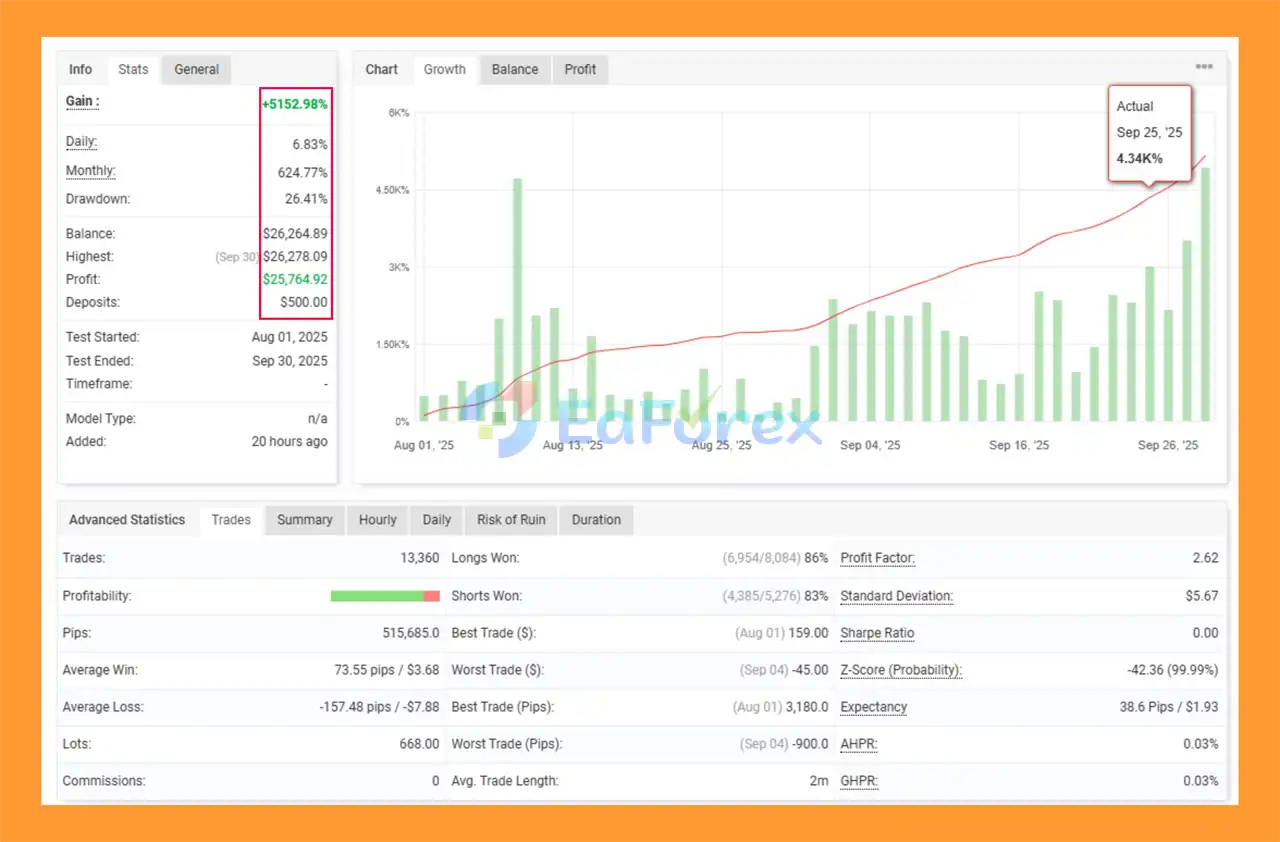Open the Trades statistics tab
The image size is (1280, 842).
(x=231, y=520)
